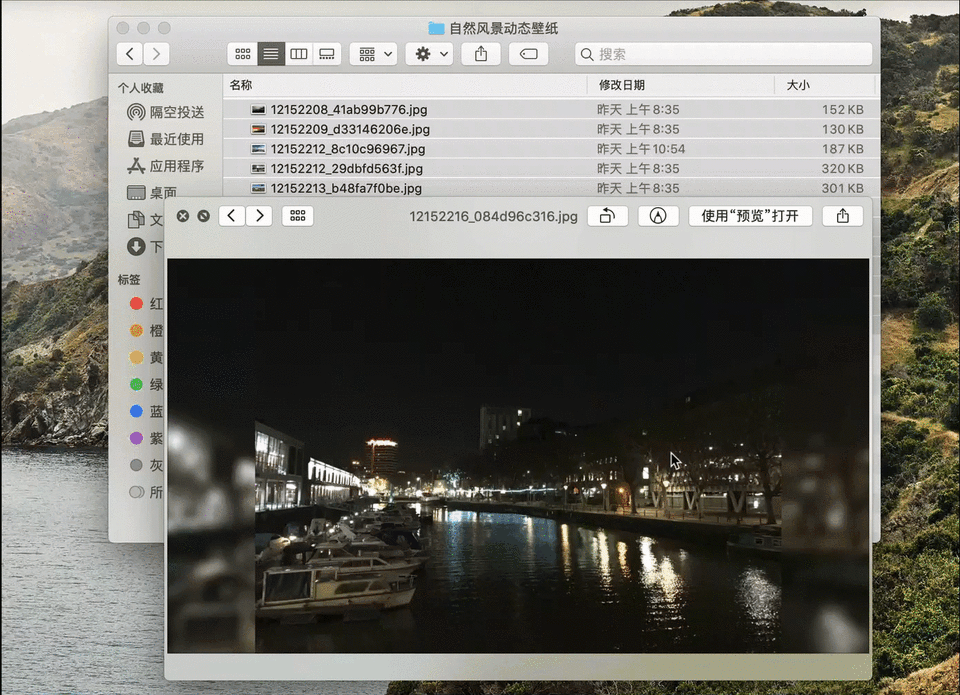This screenshot has height=695, width=960.
Task: Open the gear action menu
Action: 429,54
